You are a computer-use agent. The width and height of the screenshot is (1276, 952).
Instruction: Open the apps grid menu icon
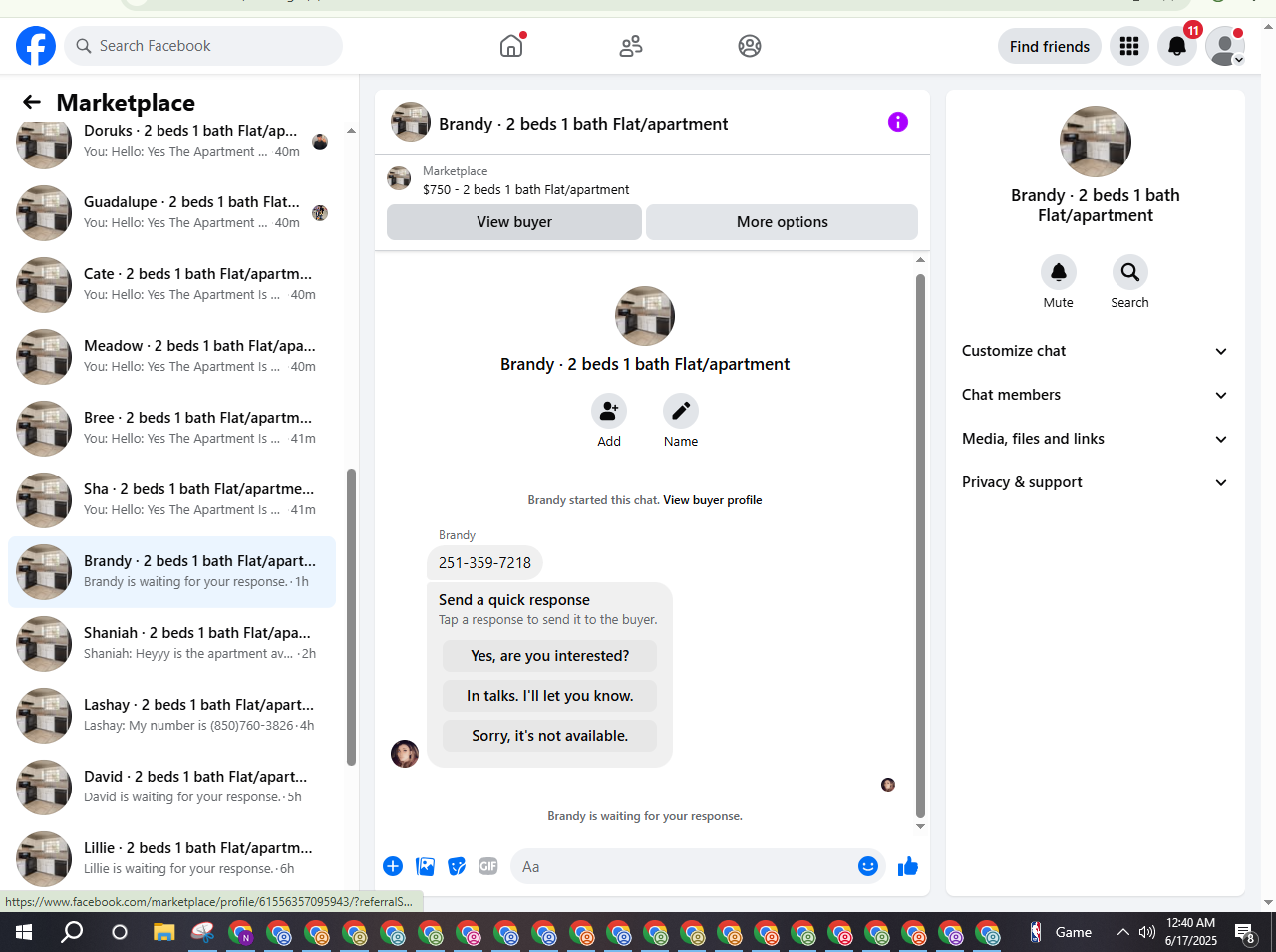click(1129, 46)
